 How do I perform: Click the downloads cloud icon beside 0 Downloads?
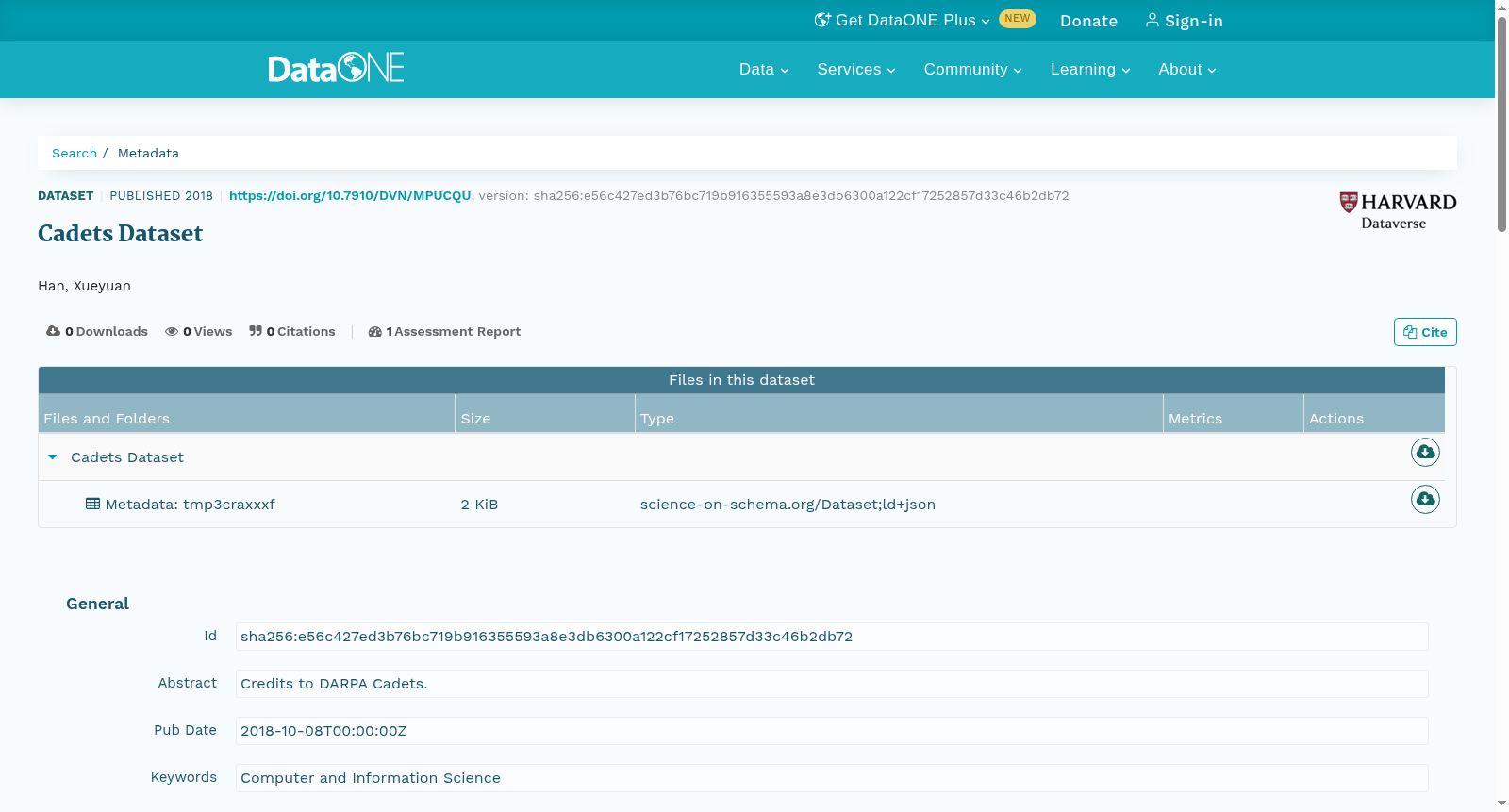(x=53, y=331)
